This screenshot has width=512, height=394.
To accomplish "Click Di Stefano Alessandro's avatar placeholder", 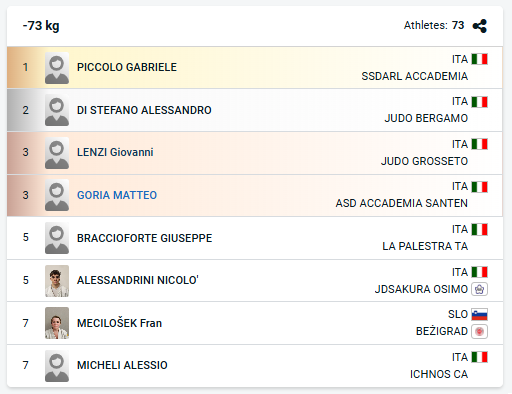I will point(57,110).
